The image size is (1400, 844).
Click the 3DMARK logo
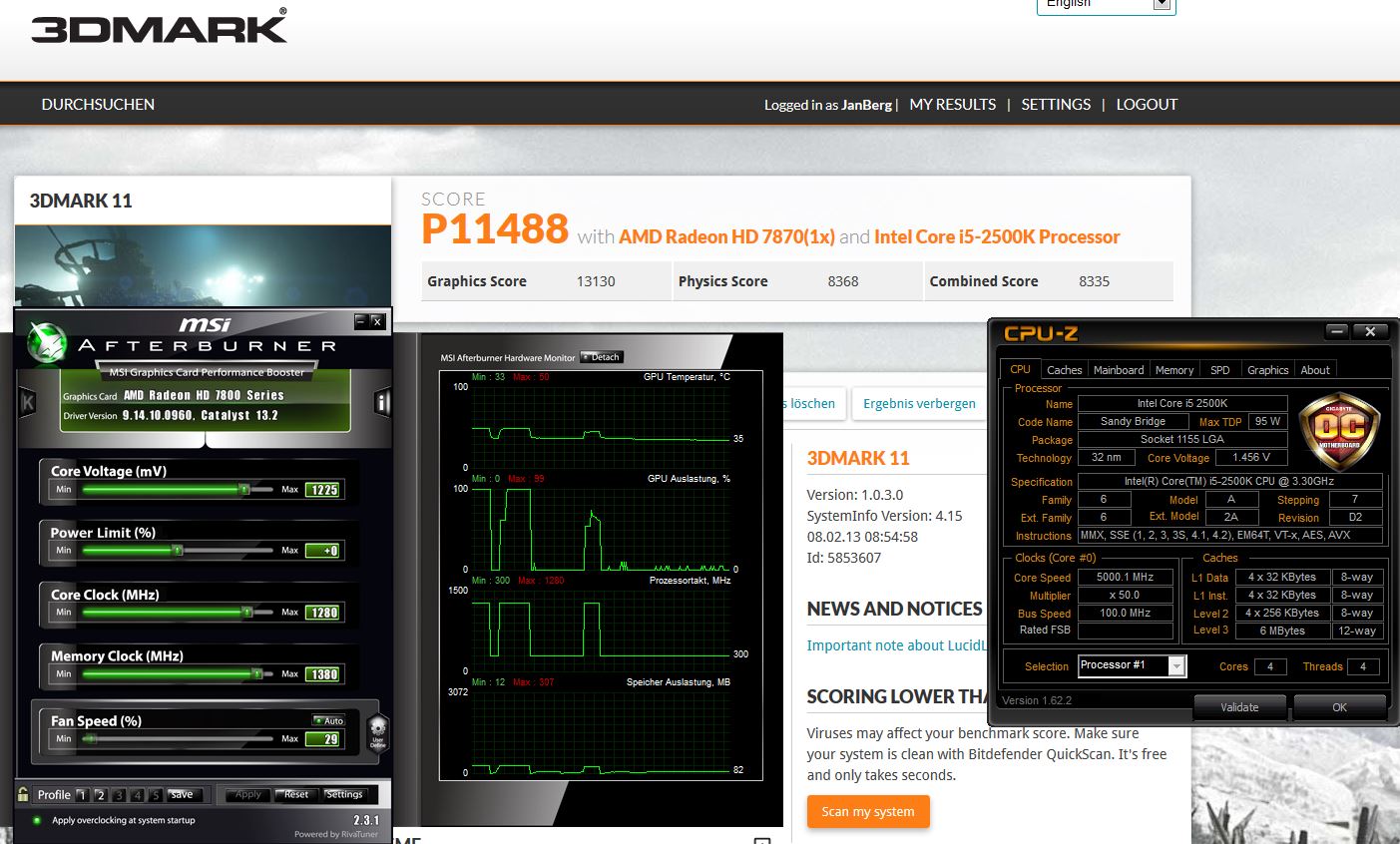[160, 27]
